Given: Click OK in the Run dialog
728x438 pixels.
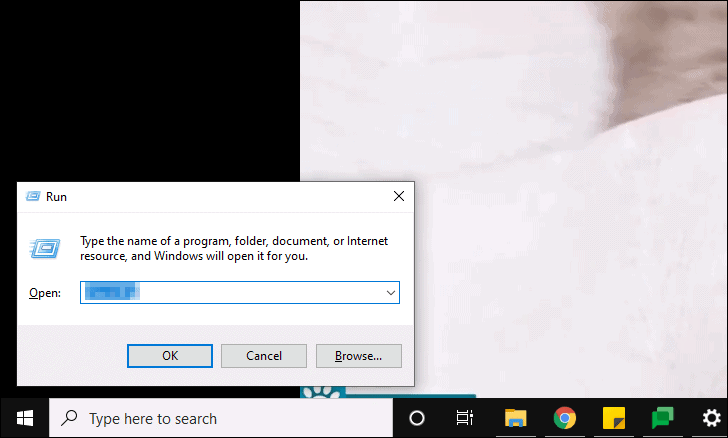Looking at the screenshot, I should click(x=170, y=356).
